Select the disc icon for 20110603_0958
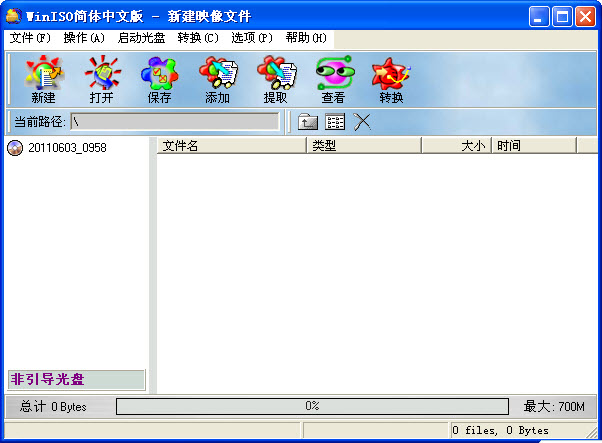The image size is (602, 443). coord(15,148)
